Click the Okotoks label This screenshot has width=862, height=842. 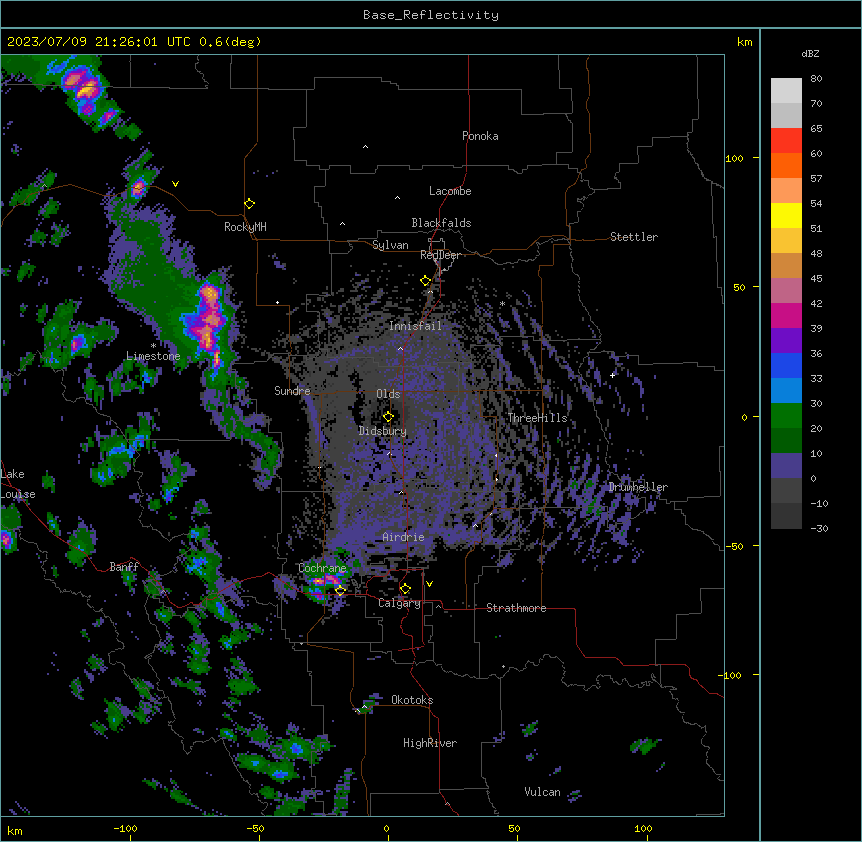pyautogui.click(x=412, y=700)
